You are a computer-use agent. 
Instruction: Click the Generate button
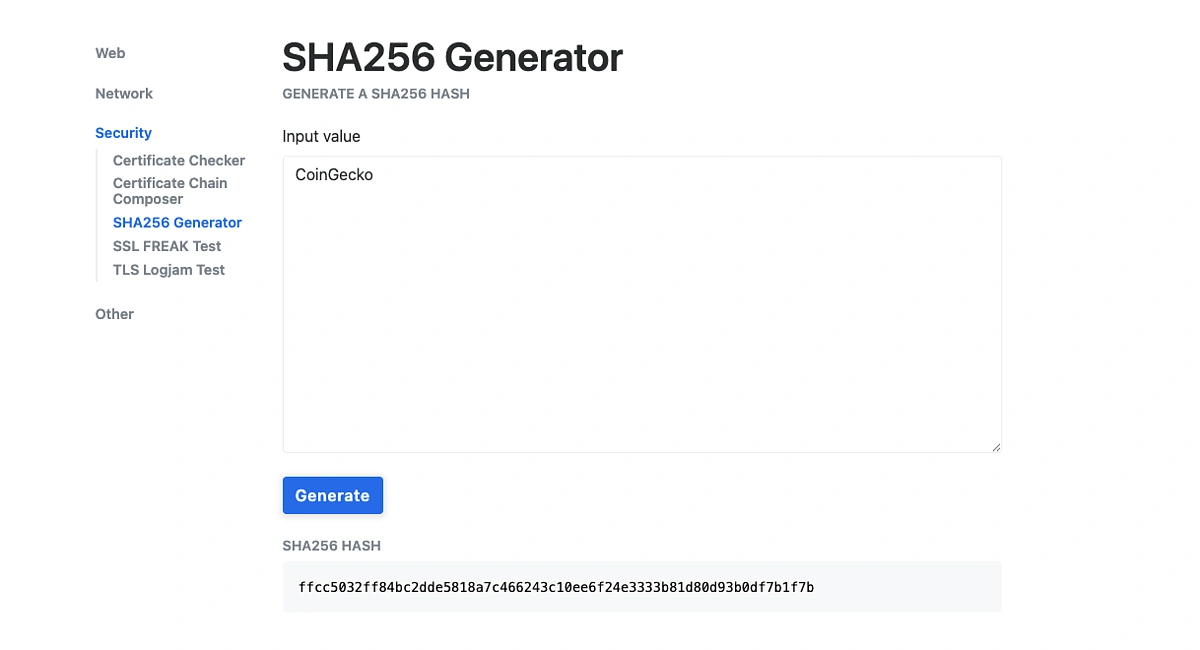333,495
